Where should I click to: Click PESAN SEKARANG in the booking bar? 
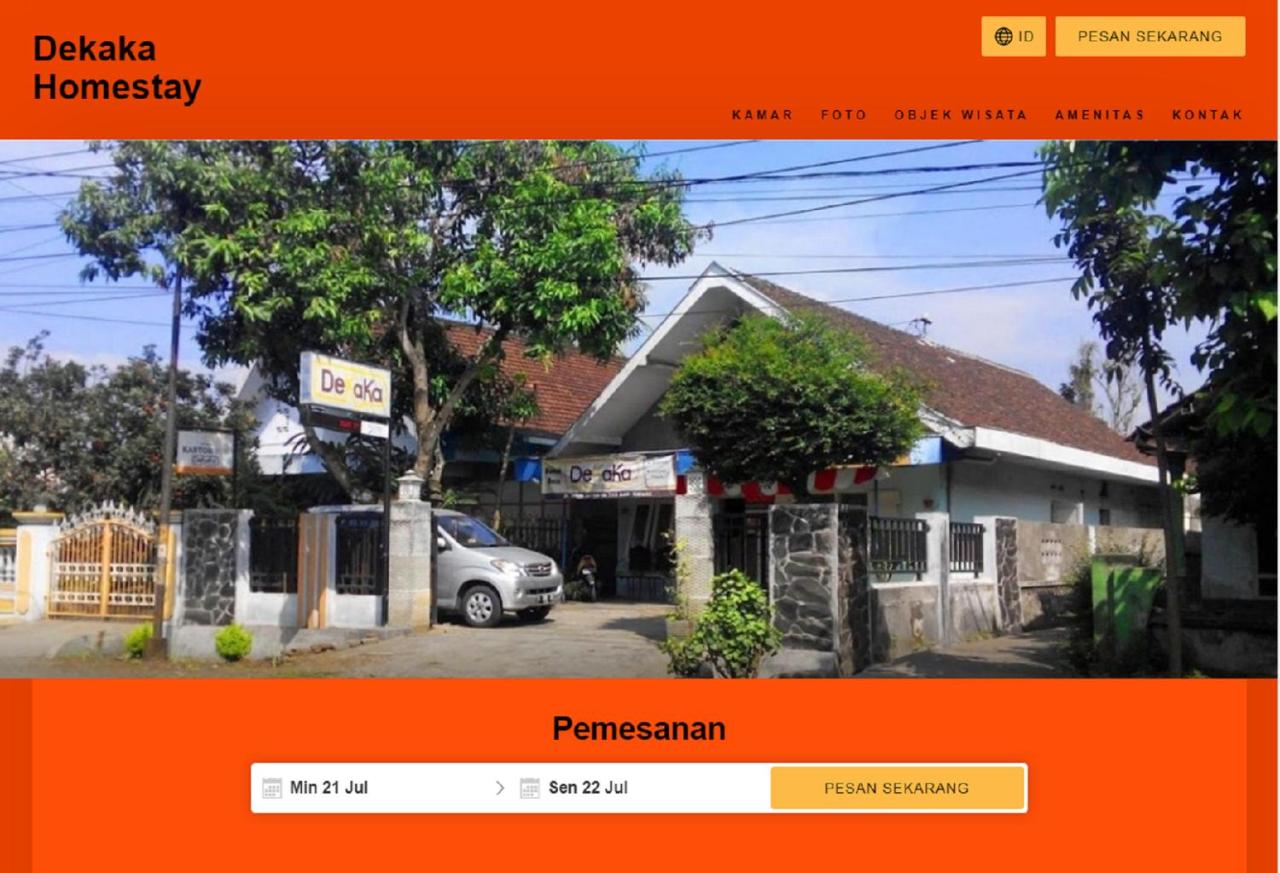(x=897, y=788)
